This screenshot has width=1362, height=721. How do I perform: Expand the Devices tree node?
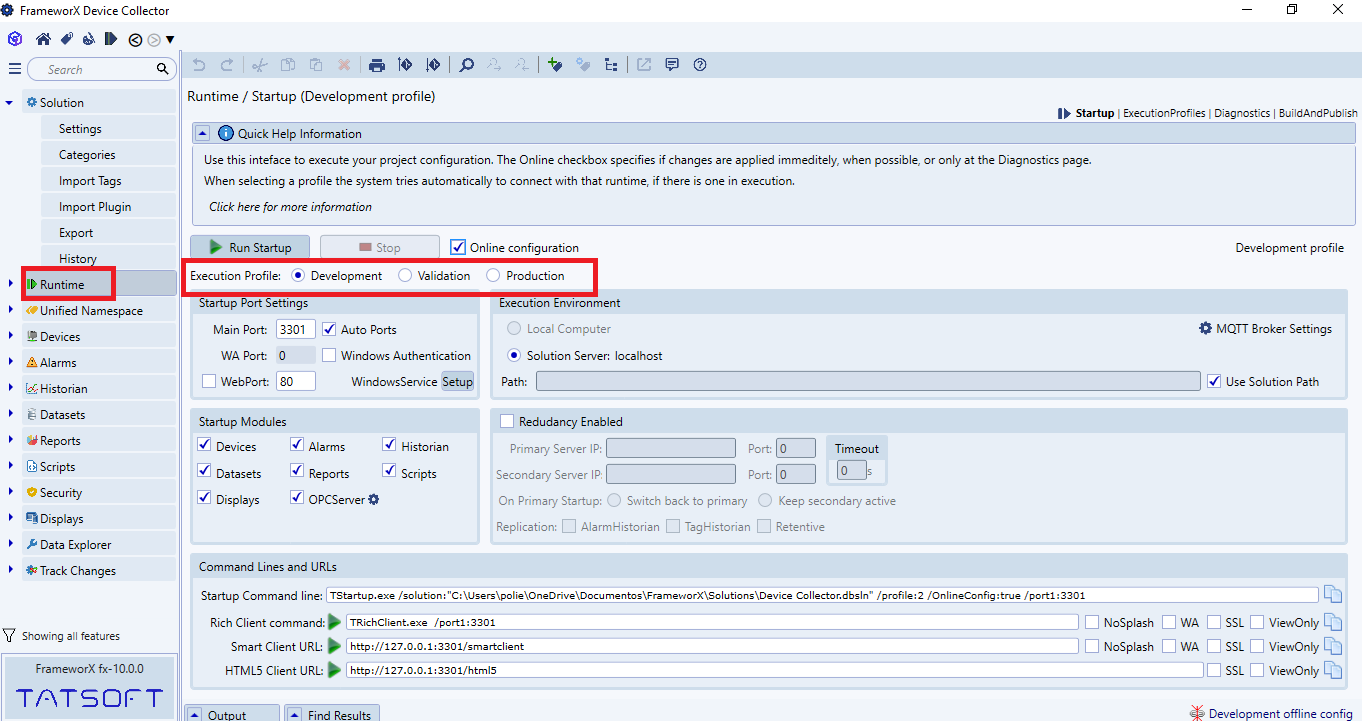pyautogui.click(x=9, y=337)
